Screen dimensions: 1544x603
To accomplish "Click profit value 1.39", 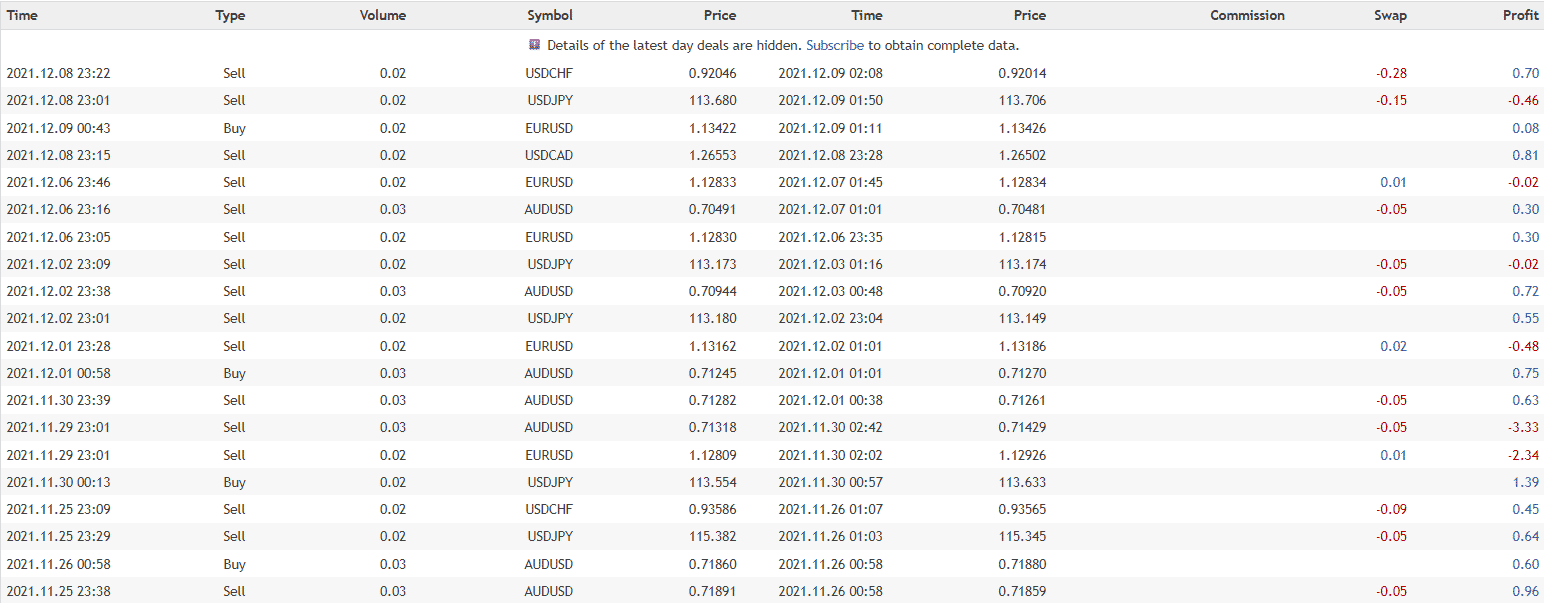I will click(1526, 482).
